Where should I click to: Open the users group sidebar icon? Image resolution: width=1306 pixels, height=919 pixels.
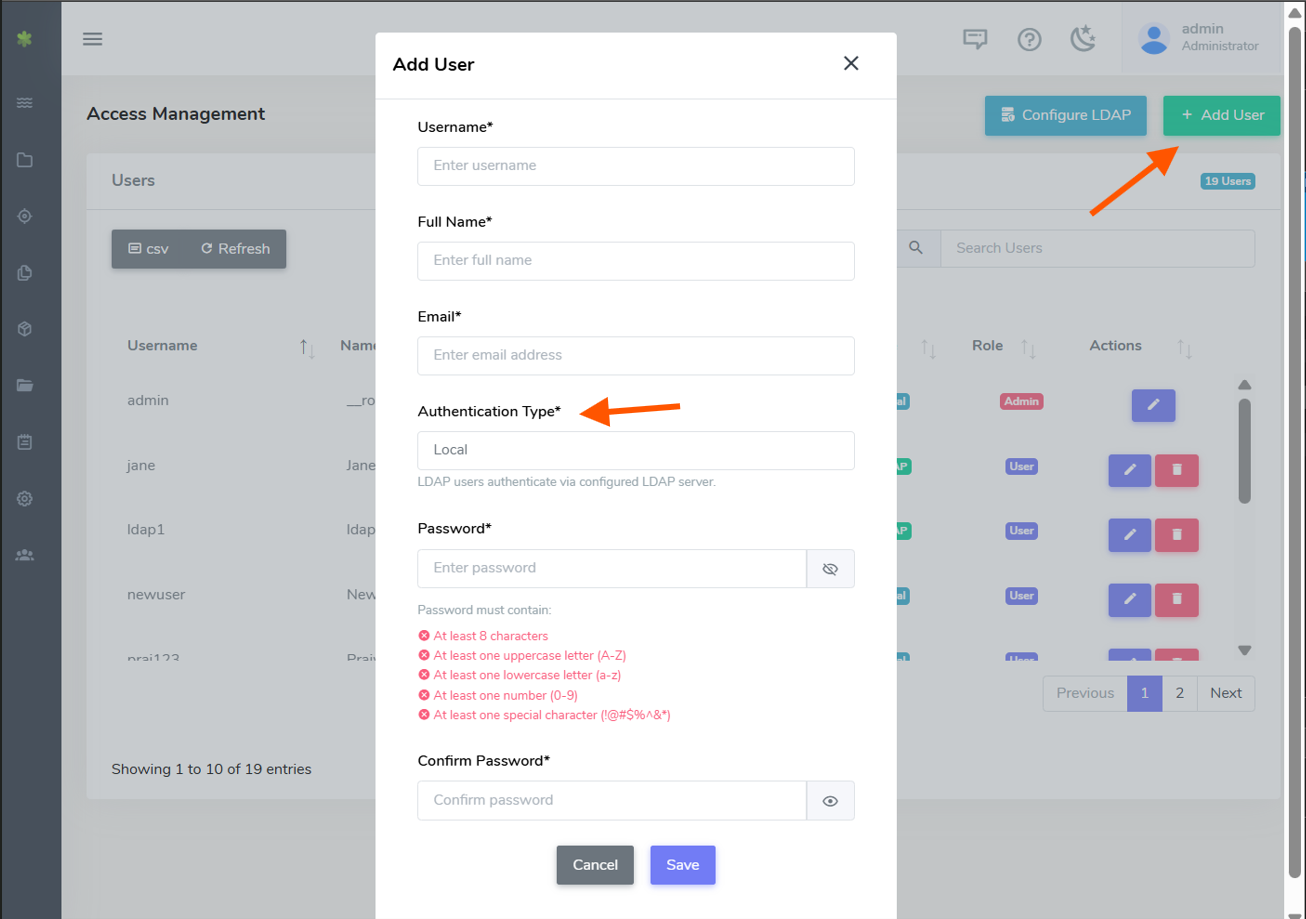[x=25, y=555]
